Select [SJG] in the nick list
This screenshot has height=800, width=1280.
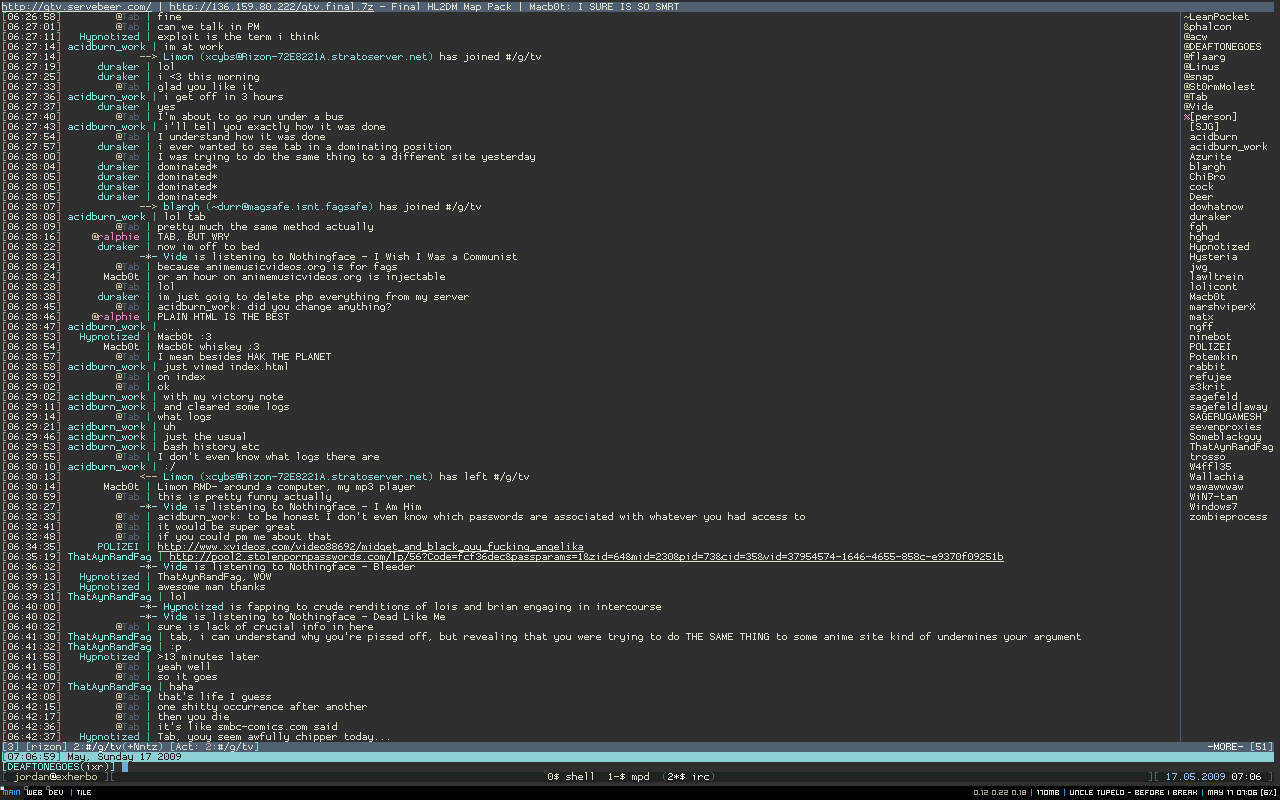point(1204,126)
